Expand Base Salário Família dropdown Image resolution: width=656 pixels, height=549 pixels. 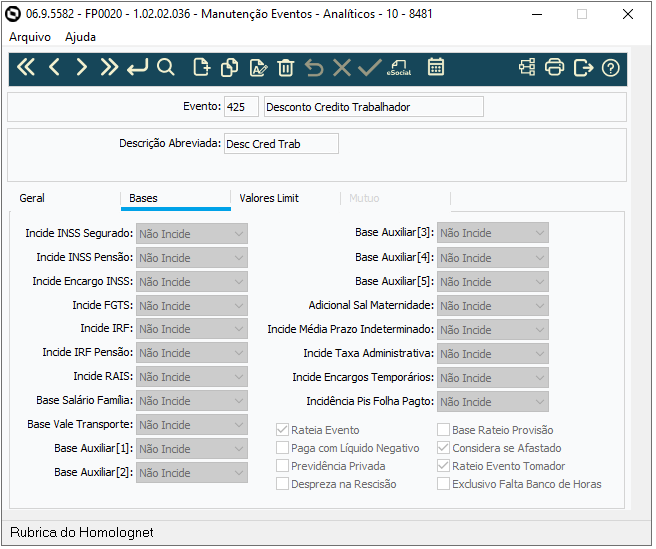192,401
